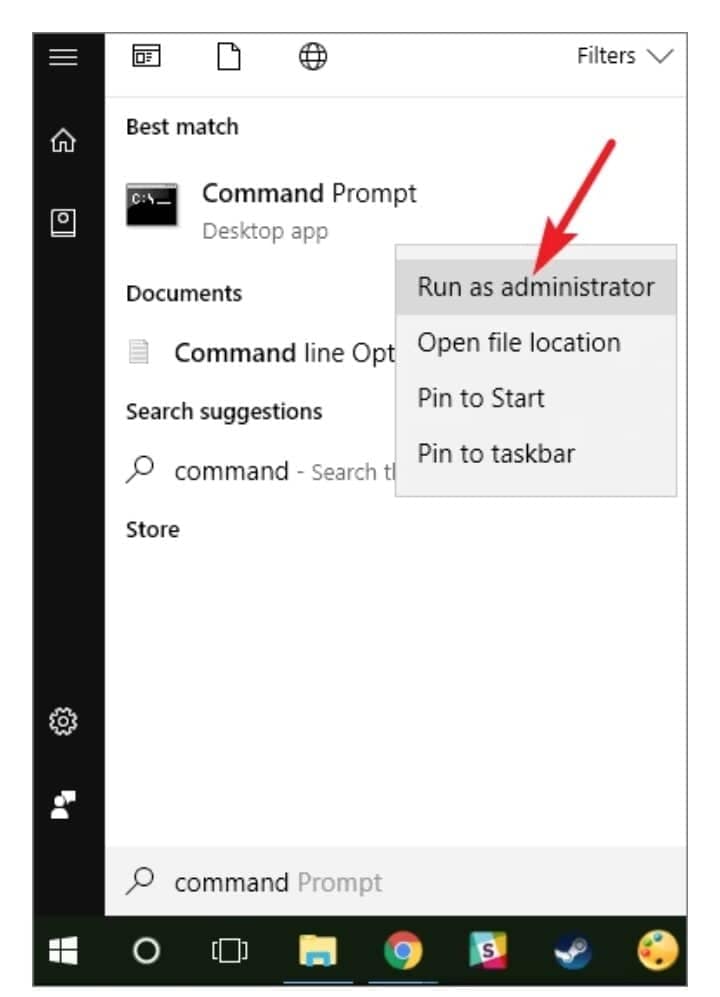Image resolution: width=720 pixels, height=997 pixels.
Task: Select Open file location
Action: coord(518,343)
